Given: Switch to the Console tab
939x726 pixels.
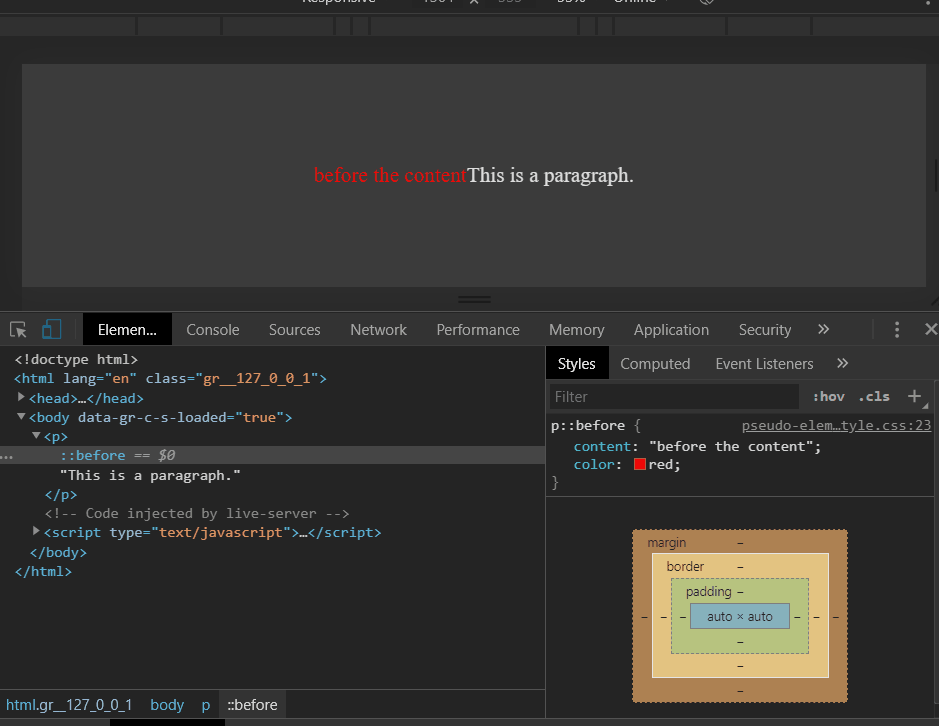Looking at the screenshot, I should pyautogui.click(x=212, y=329).
